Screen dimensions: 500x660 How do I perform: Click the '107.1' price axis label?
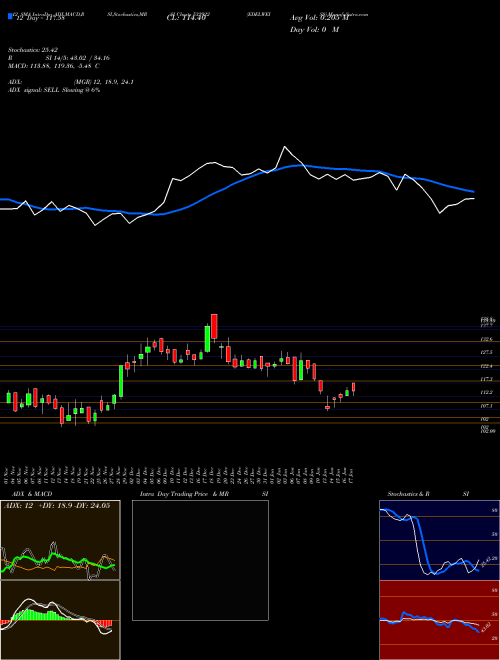click(x=487, y=406)
